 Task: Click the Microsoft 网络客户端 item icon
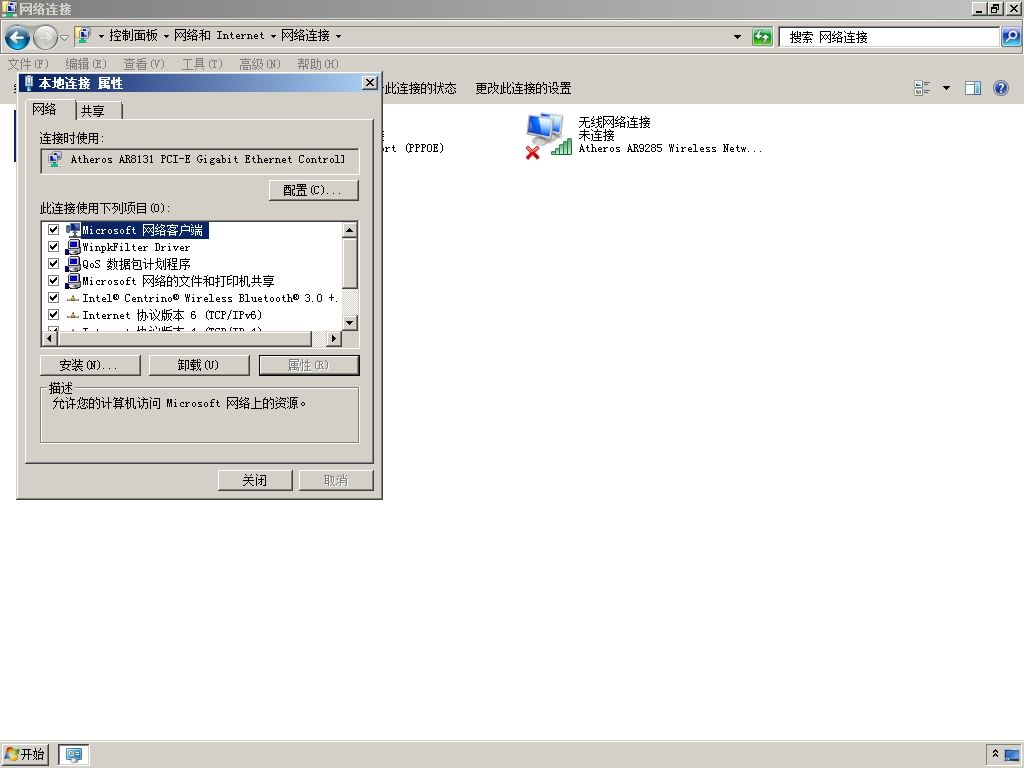click(73, 230)
